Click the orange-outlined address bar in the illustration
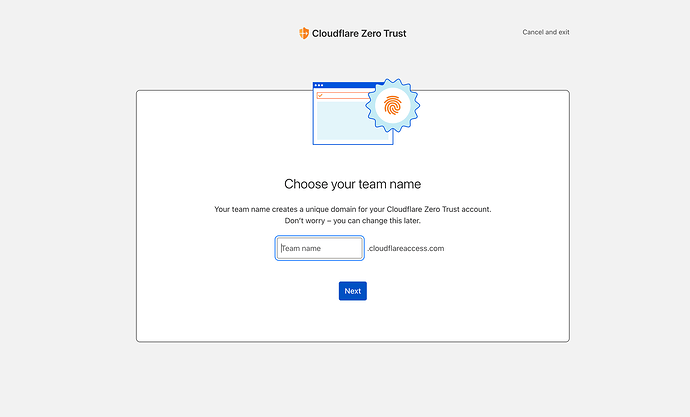Viewport: 690px width, 417px height. click(x=345, y=95)
